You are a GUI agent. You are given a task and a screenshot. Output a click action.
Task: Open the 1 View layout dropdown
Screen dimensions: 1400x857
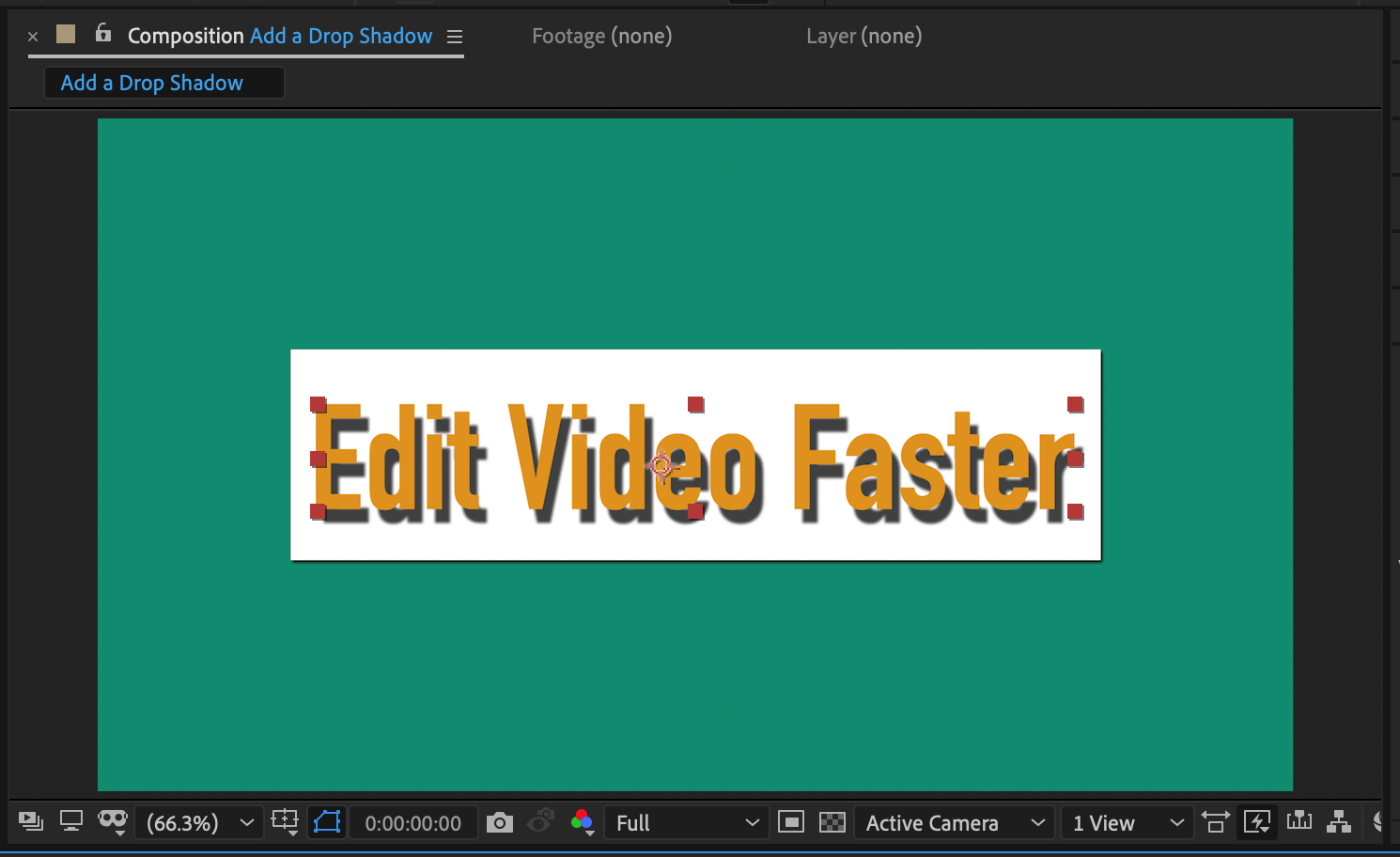coord(1127,823)
